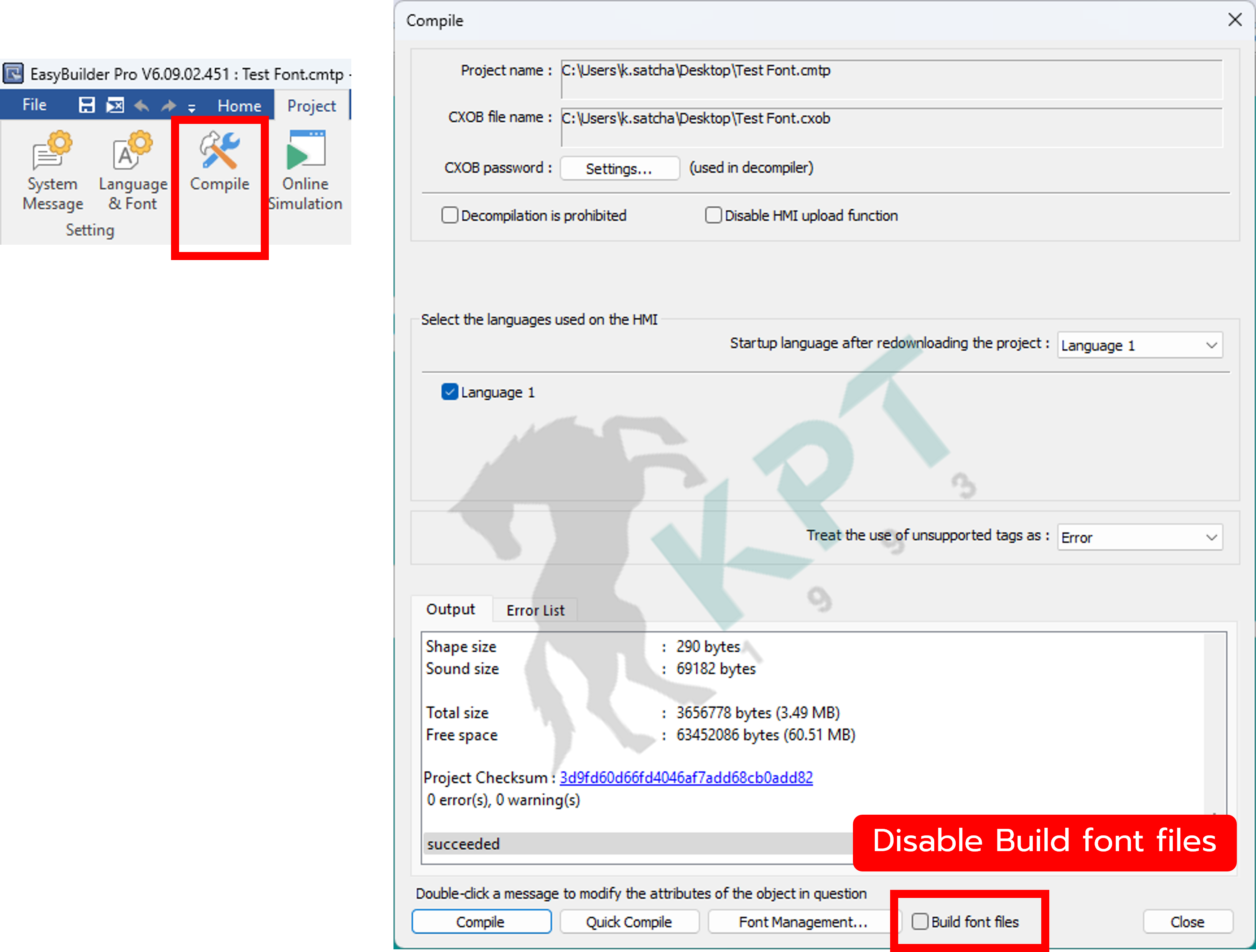Uncheck the Language 1 checkbox
This screenshot has width=1256, height=952.
[x=450, y=392]
